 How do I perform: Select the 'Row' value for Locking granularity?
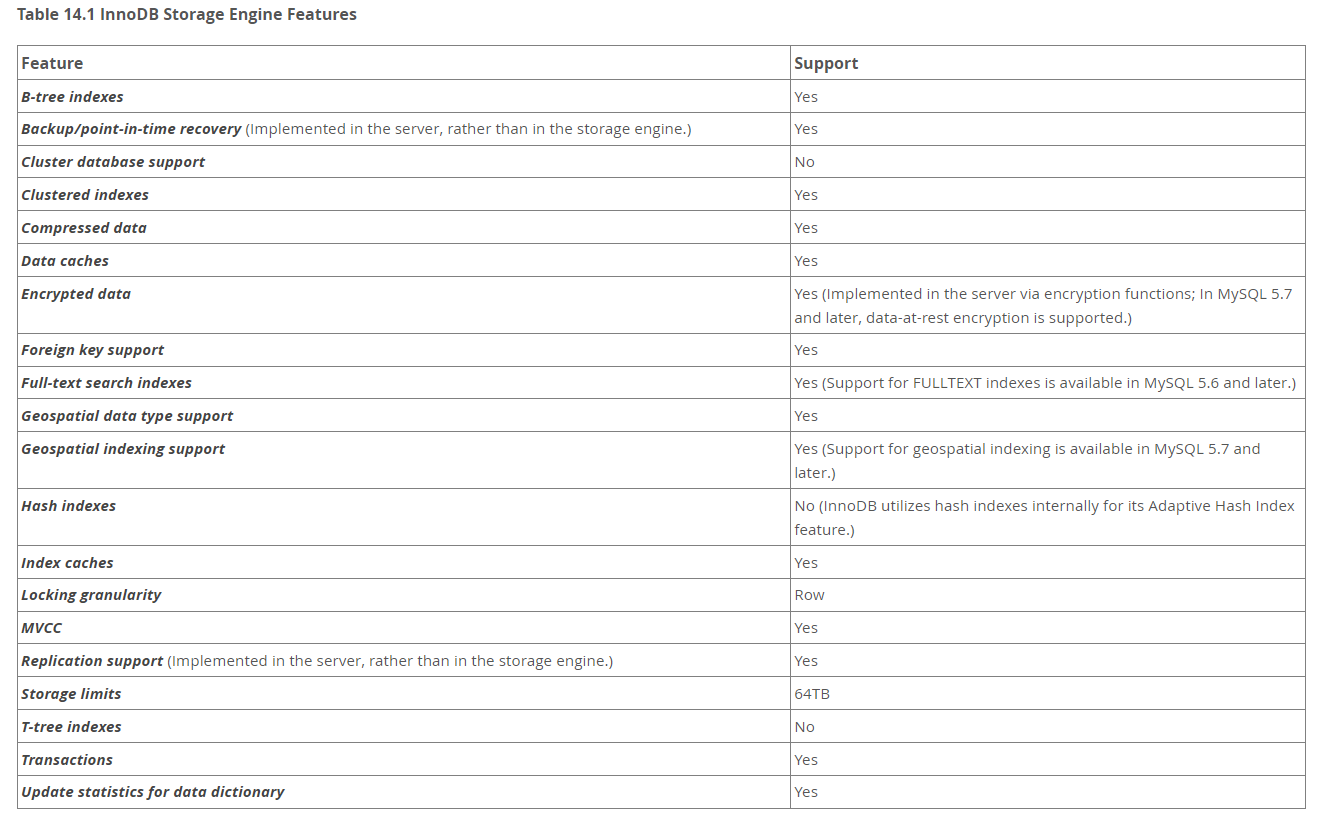(809, 595)
